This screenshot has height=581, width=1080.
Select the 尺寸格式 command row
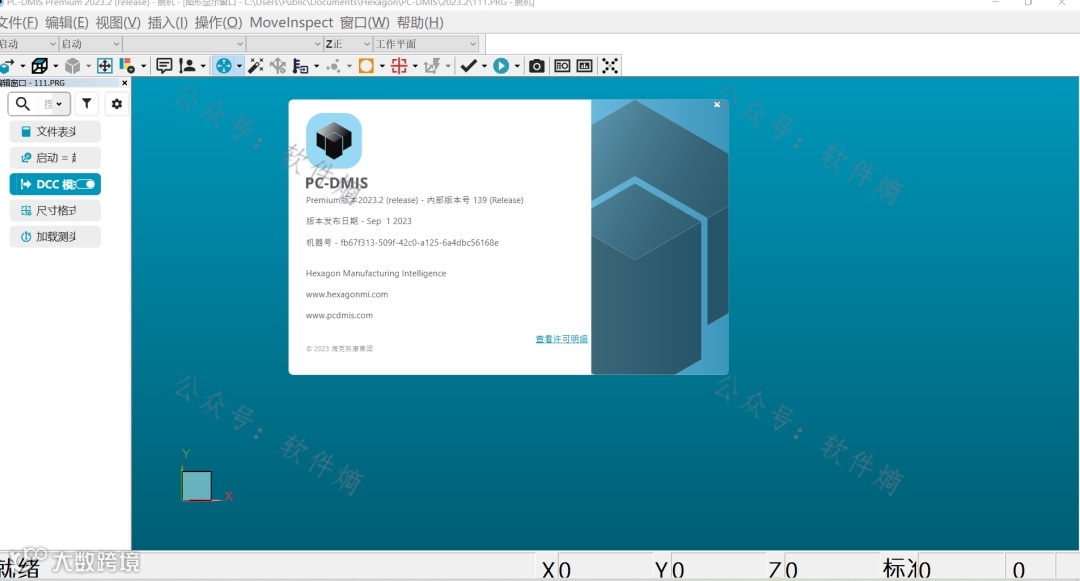pos(55,211)
